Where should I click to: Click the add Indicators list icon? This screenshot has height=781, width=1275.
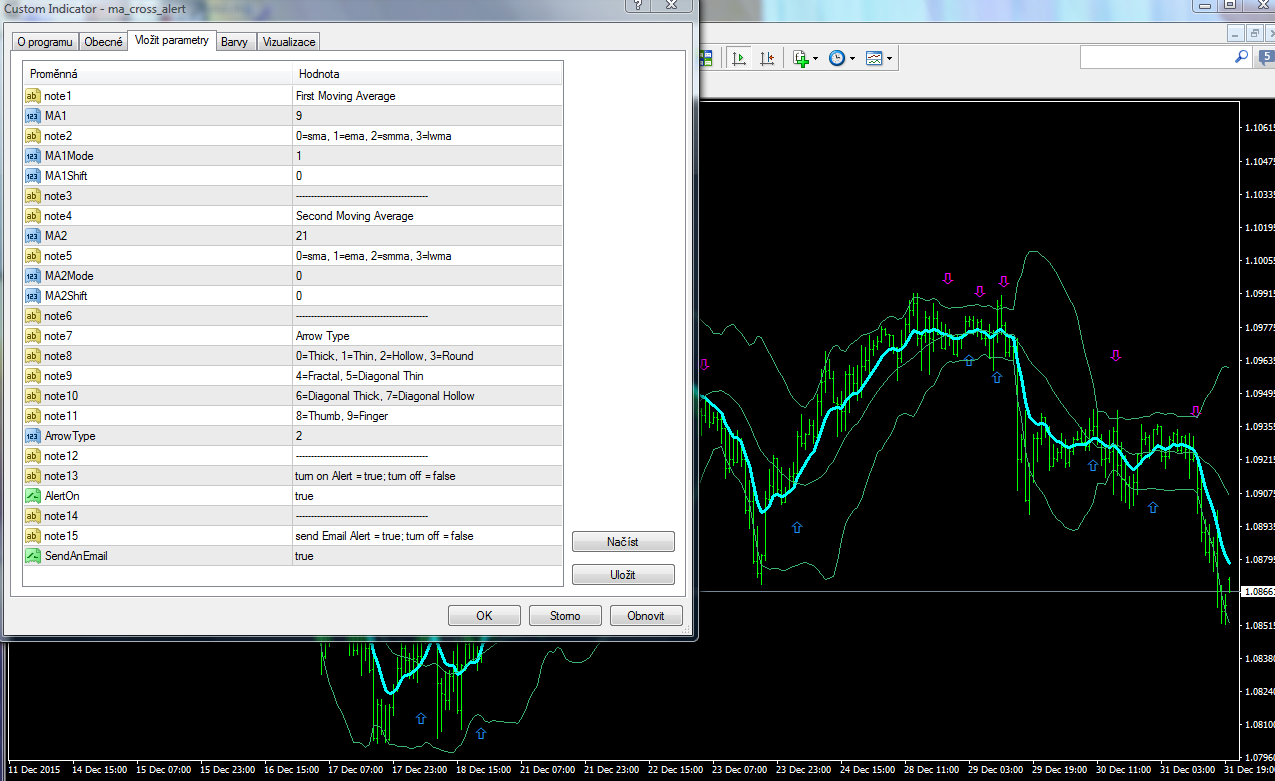800,59
